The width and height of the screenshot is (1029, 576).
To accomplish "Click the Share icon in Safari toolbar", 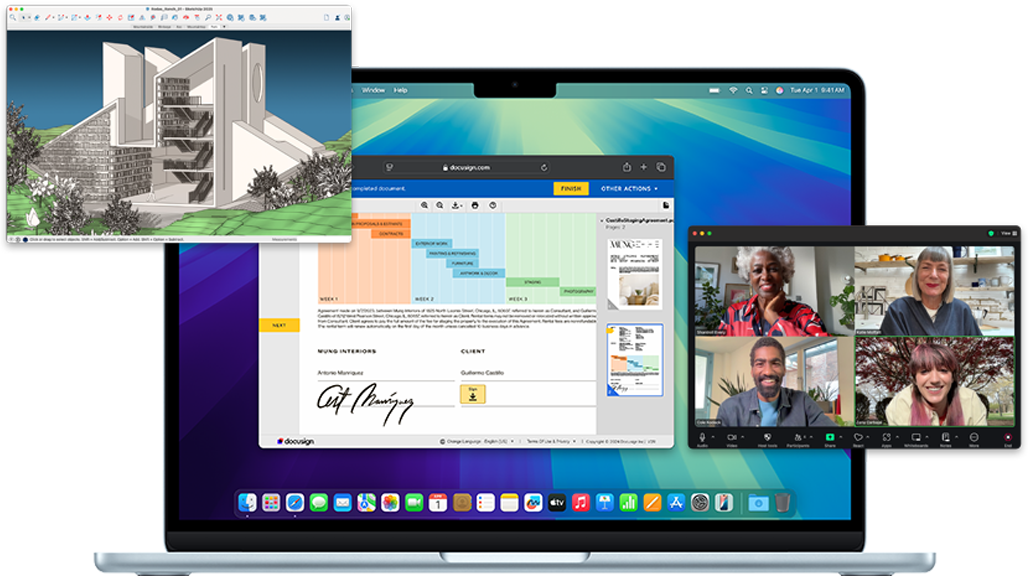I will click(627, 167).
